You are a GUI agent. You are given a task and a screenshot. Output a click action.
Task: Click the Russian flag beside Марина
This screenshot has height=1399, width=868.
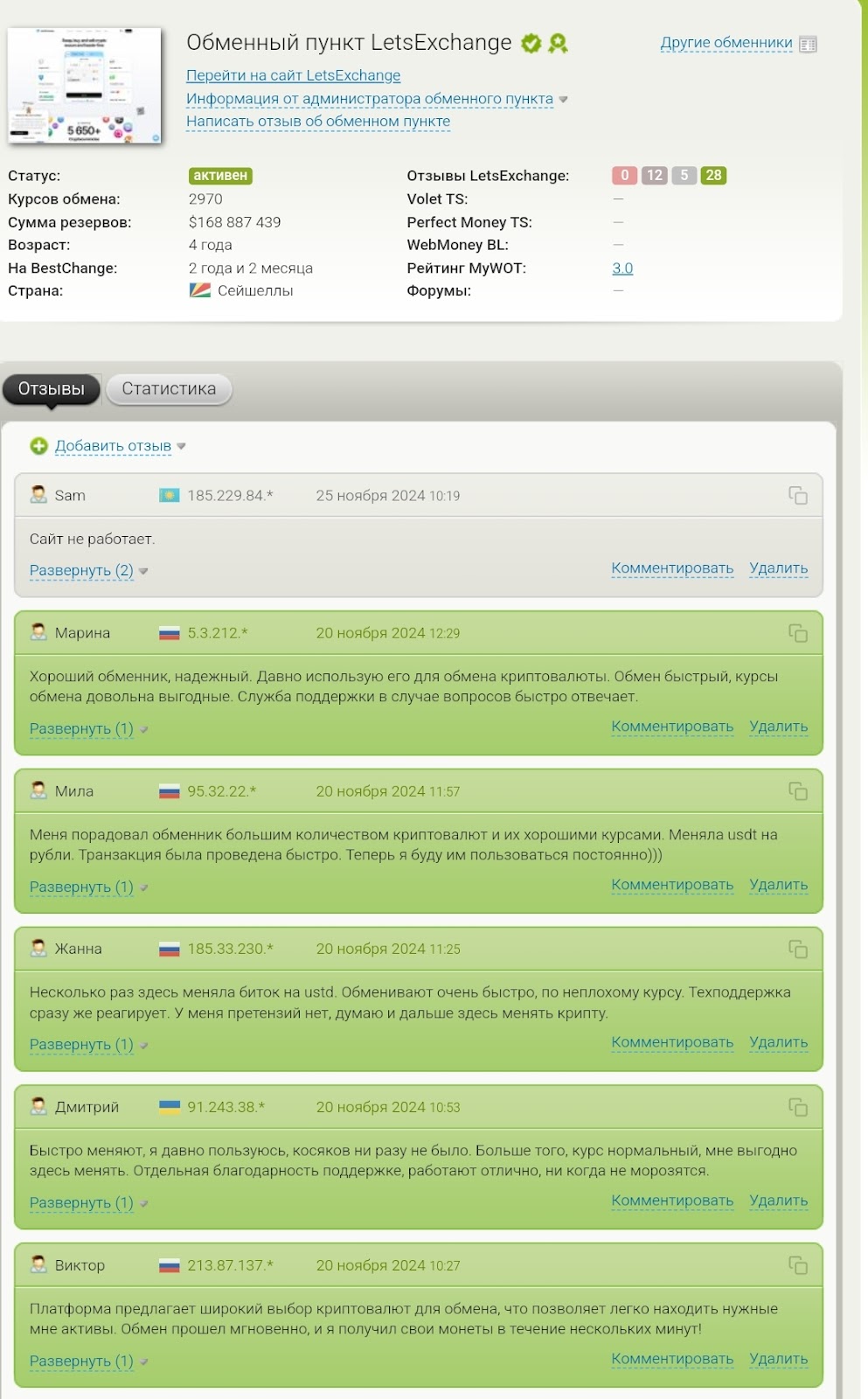pyautogui.click(x=169, y=633)
